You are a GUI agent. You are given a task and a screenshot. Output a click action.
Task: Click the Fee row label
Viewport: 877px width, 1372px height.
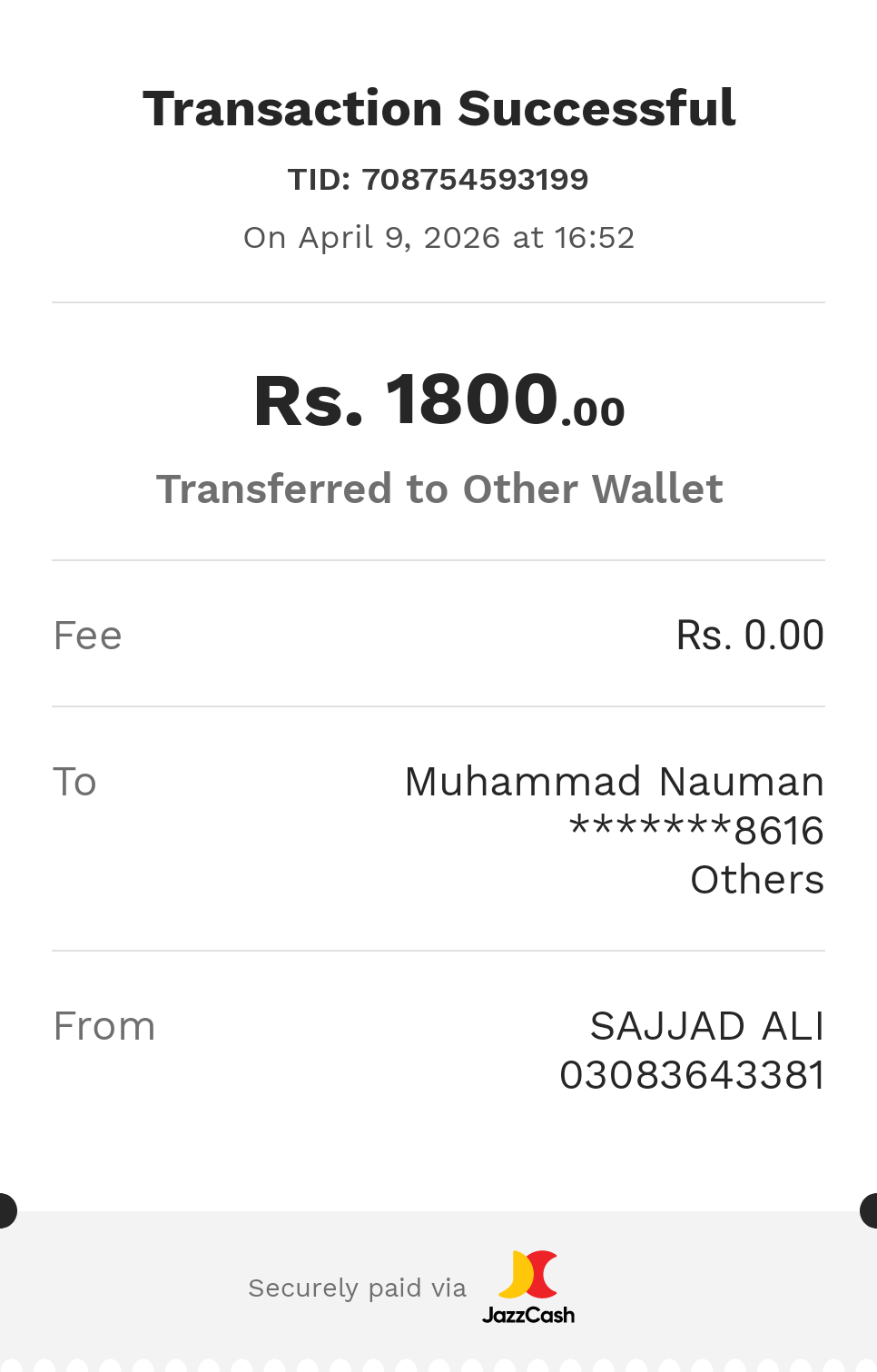87,636
